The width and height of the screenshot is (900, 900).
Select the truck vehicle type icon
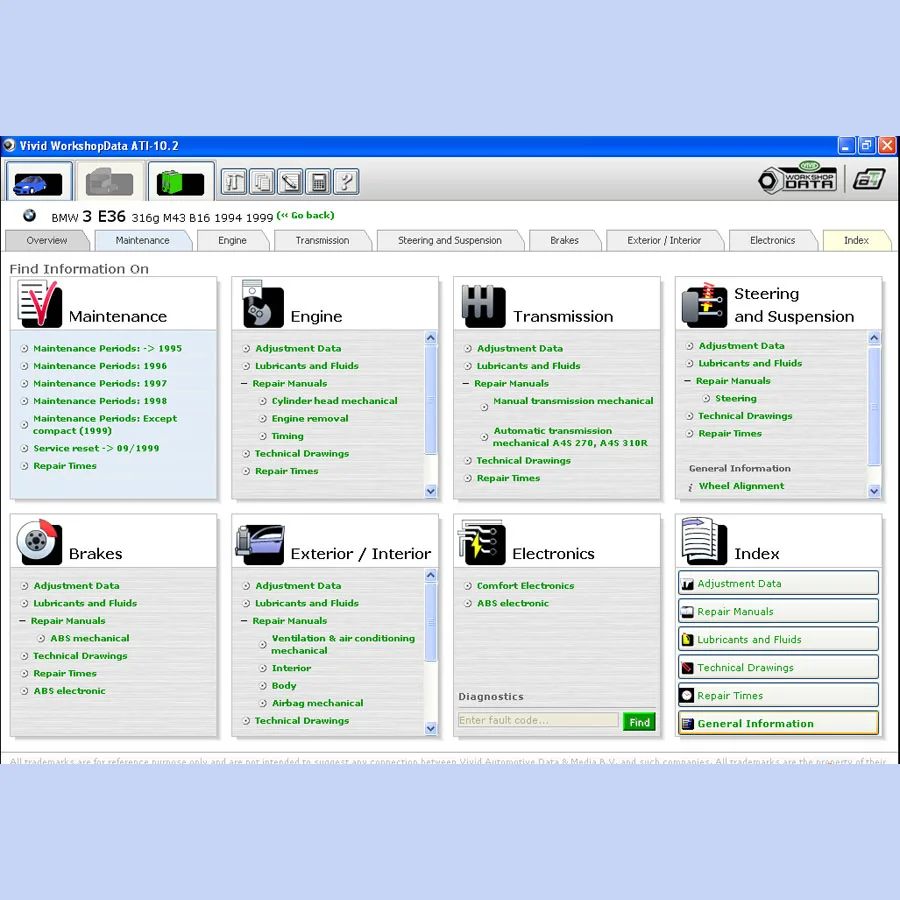tap(109, 180)
